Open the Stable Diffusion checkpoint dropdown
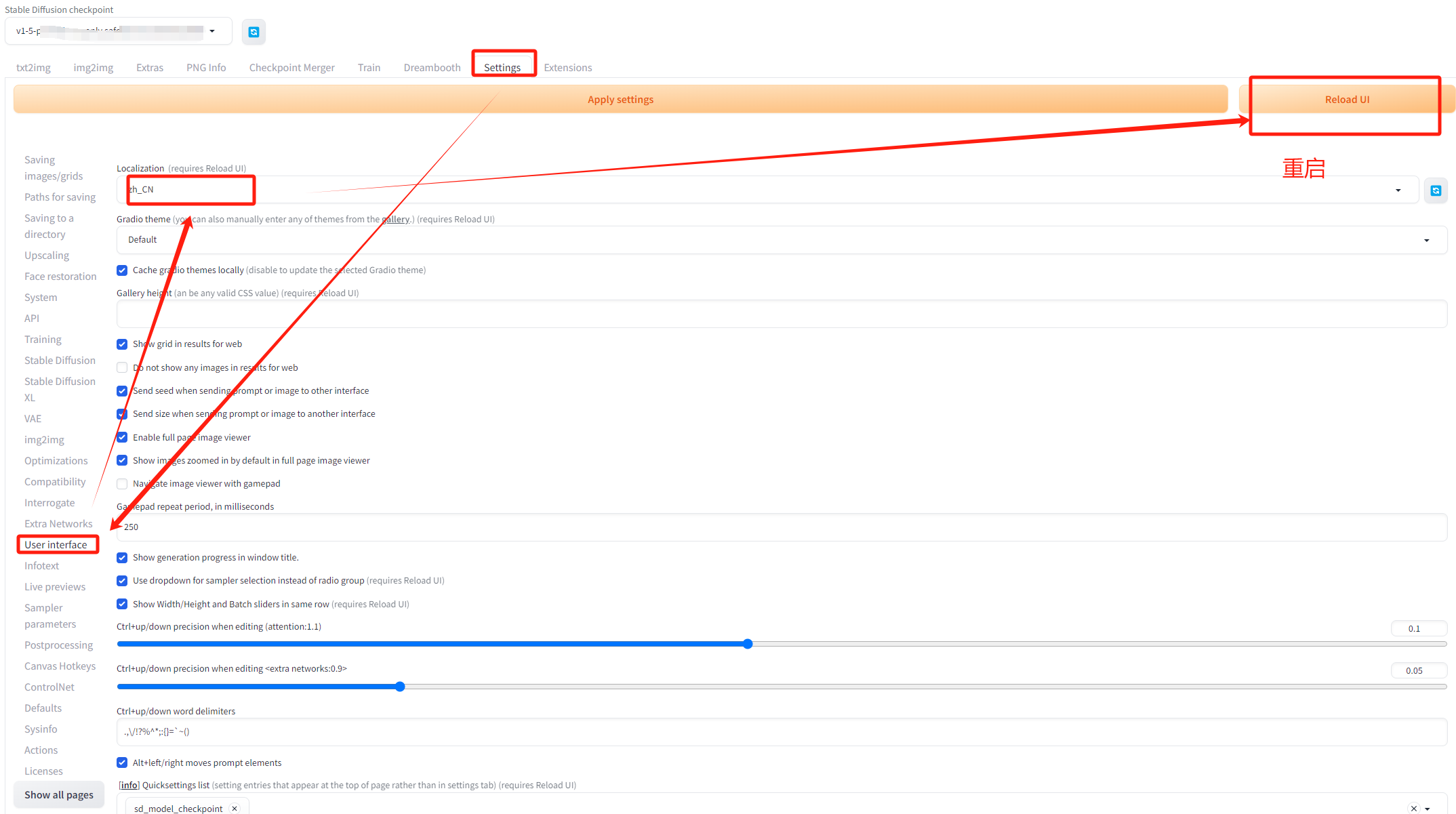Viewport: 1456px width, 814px height. (x=212, y=31)
